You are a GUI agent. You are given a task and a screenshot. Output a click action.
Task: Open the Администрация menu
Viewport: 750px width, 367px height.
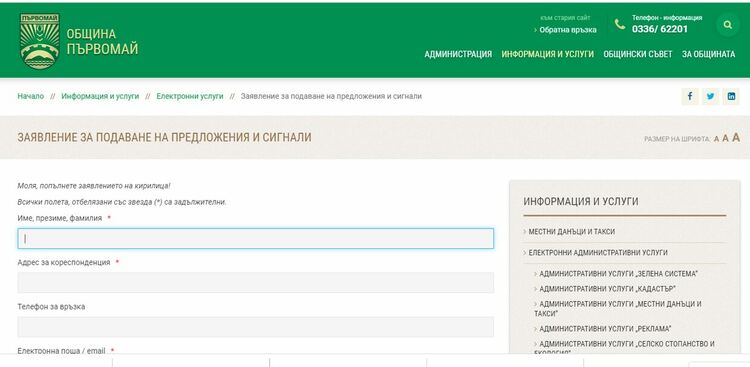(x=458, y=54)
